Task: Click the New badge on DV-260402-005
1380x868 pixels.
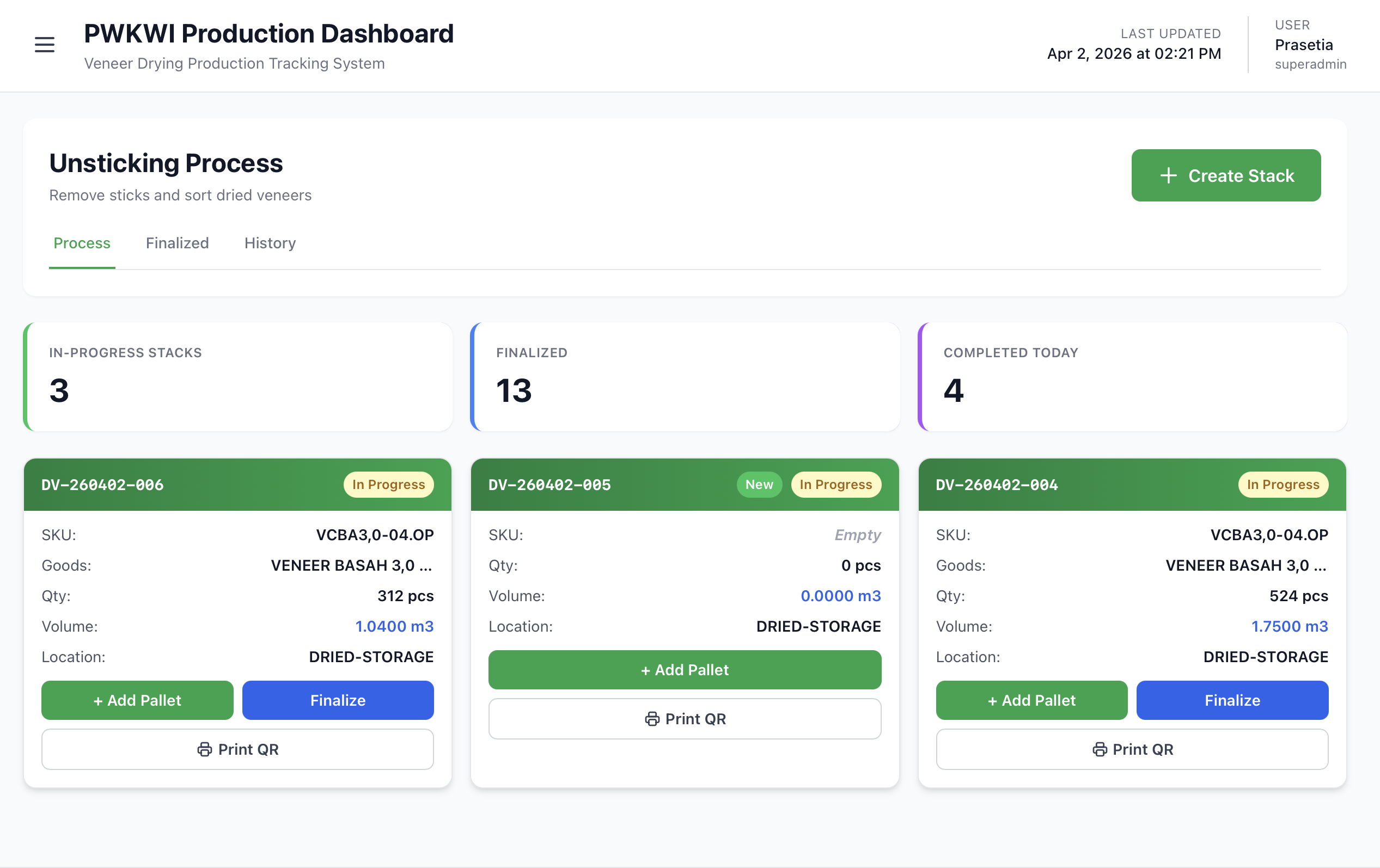Action: (759, 485)
